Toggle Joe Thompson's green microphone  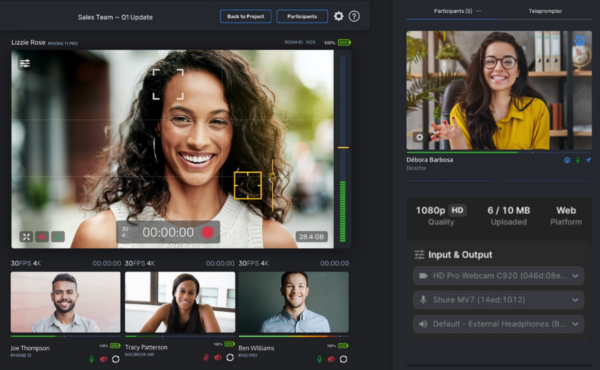pos(92,359)
